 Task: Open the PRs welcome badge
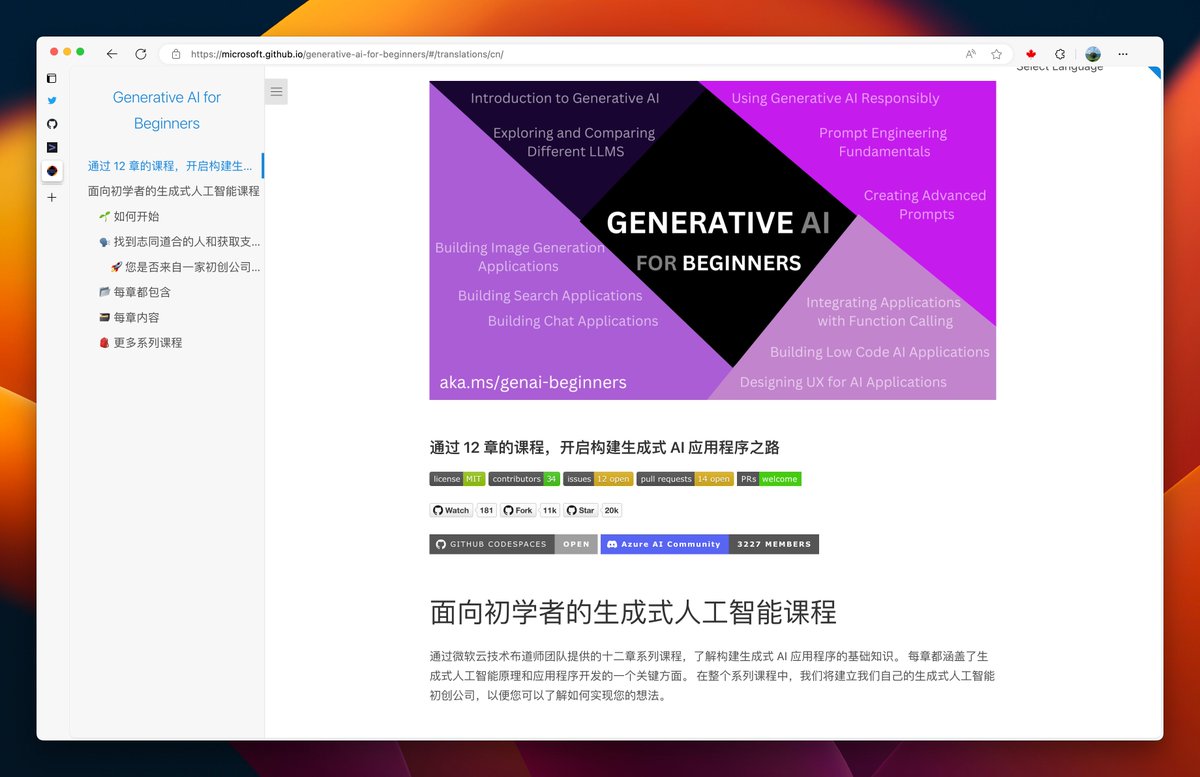click(x=769, y=479)
